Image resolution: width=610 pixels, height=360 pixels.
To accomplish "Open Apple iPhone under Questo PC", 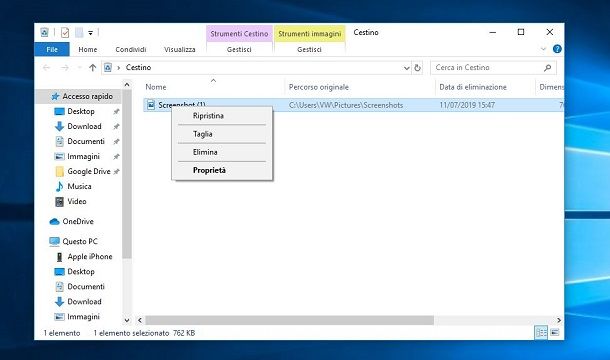I will (x=89, y=257).
